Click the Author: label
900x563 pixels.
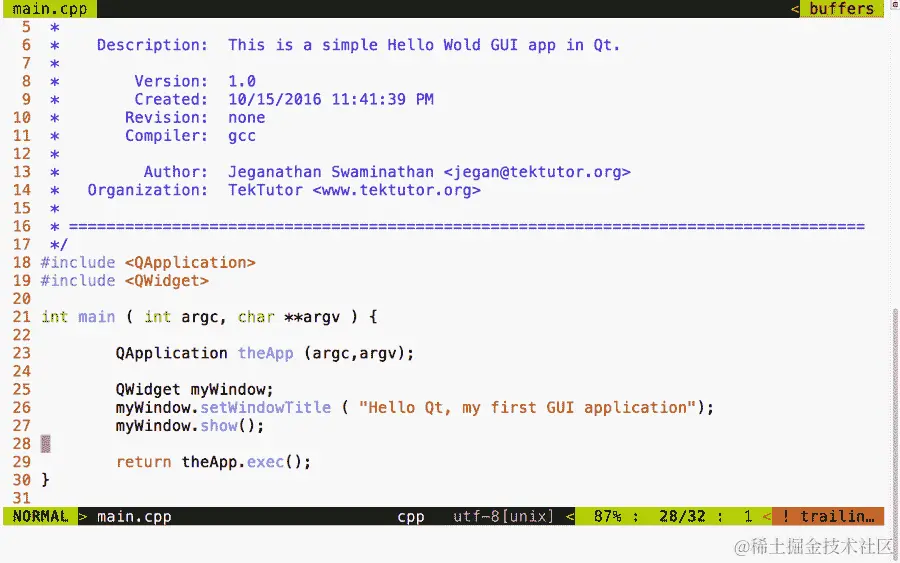point(176,172)
